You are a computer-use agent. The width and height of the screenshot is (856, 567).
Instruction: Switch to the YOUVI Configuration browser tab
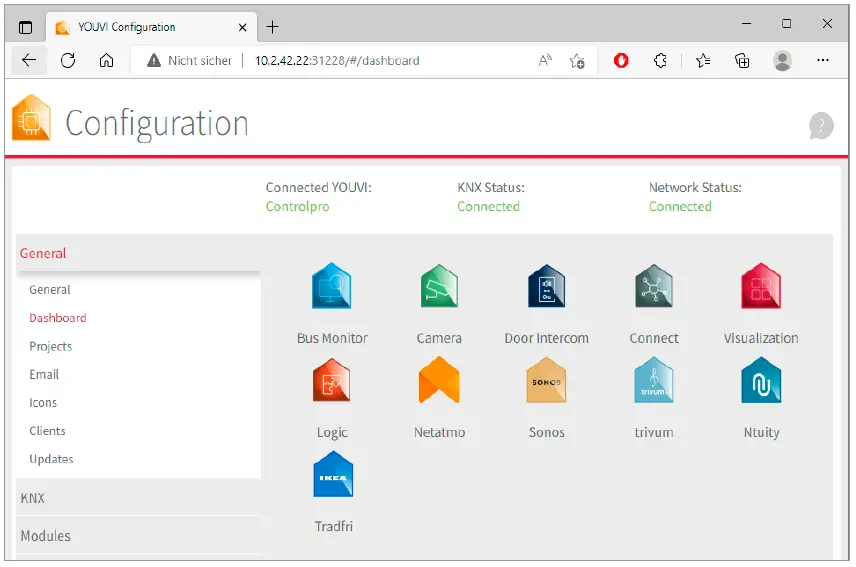point(151,27)
